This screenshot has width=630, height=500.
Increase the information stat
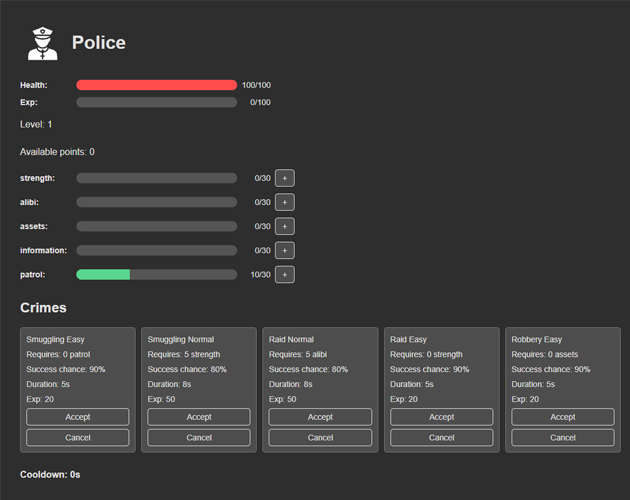coord(284,250)
